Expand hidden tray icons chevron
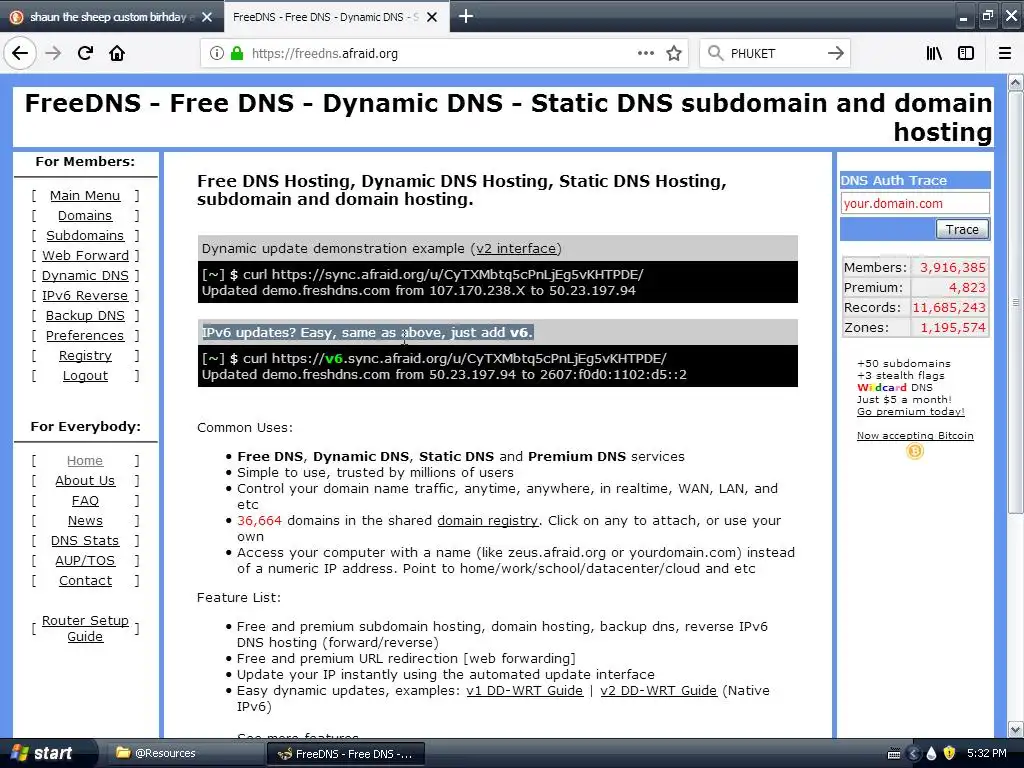Image resolution: width=1024 pixels, height=768 pixels. coord(914,754)
